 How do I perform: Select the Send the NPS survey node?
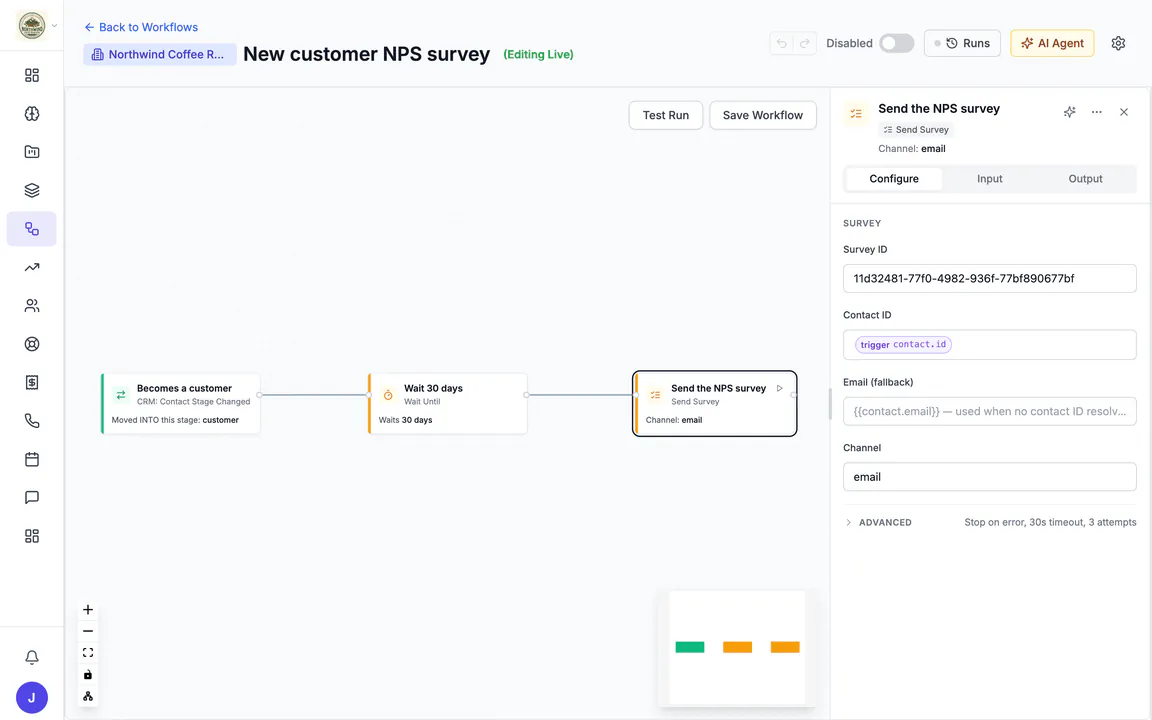715,403
